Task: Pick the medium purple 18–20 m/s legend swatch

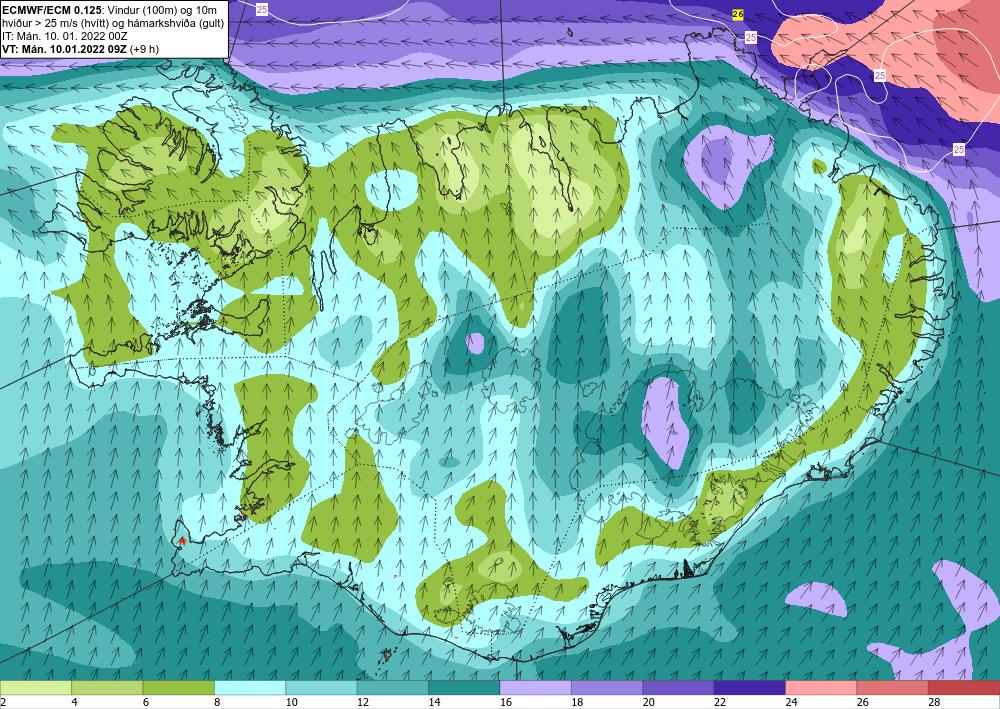Action: [x=607, y=688]
